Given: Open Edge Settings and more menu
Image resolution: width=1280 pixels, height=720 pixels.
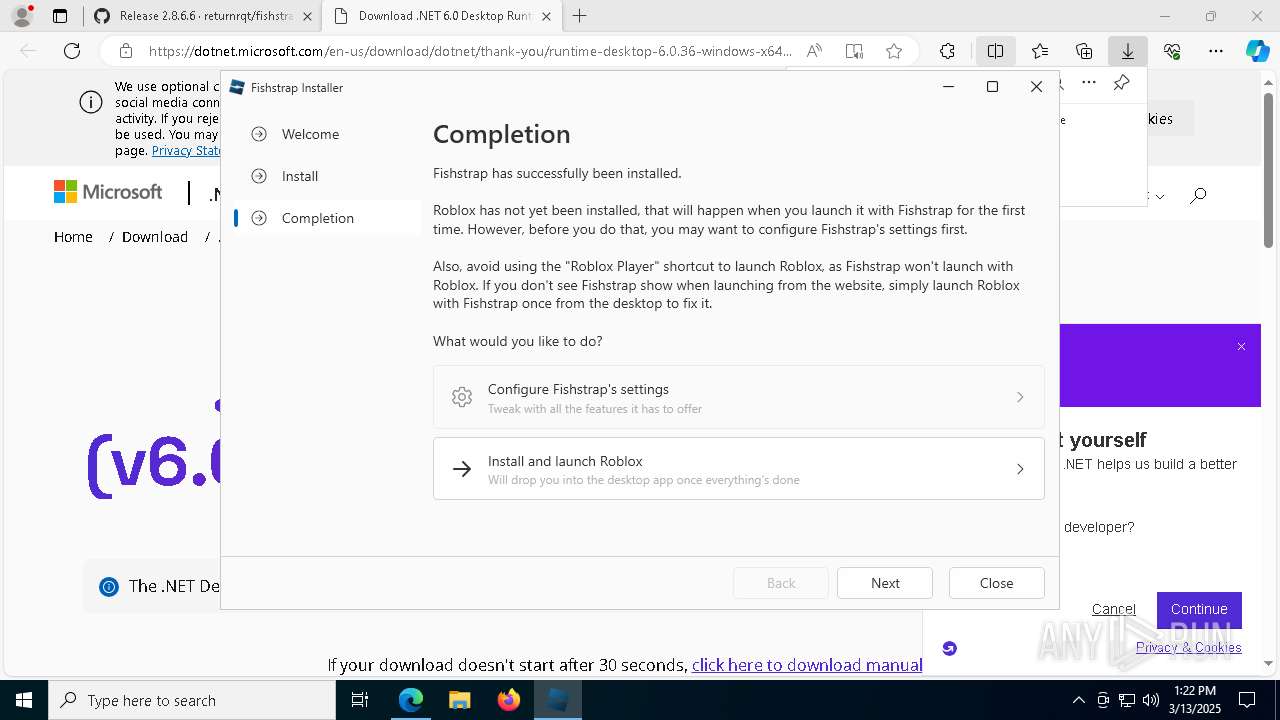Looking at the screenshot, I should [1216, 51].
